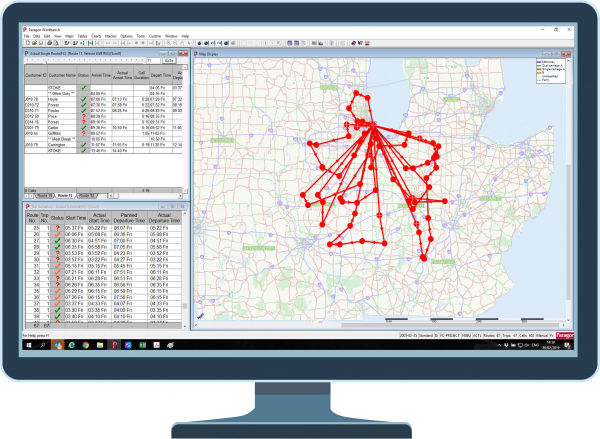Click the GoTo button
Screen dimensions: 600x439
(169, 60)
